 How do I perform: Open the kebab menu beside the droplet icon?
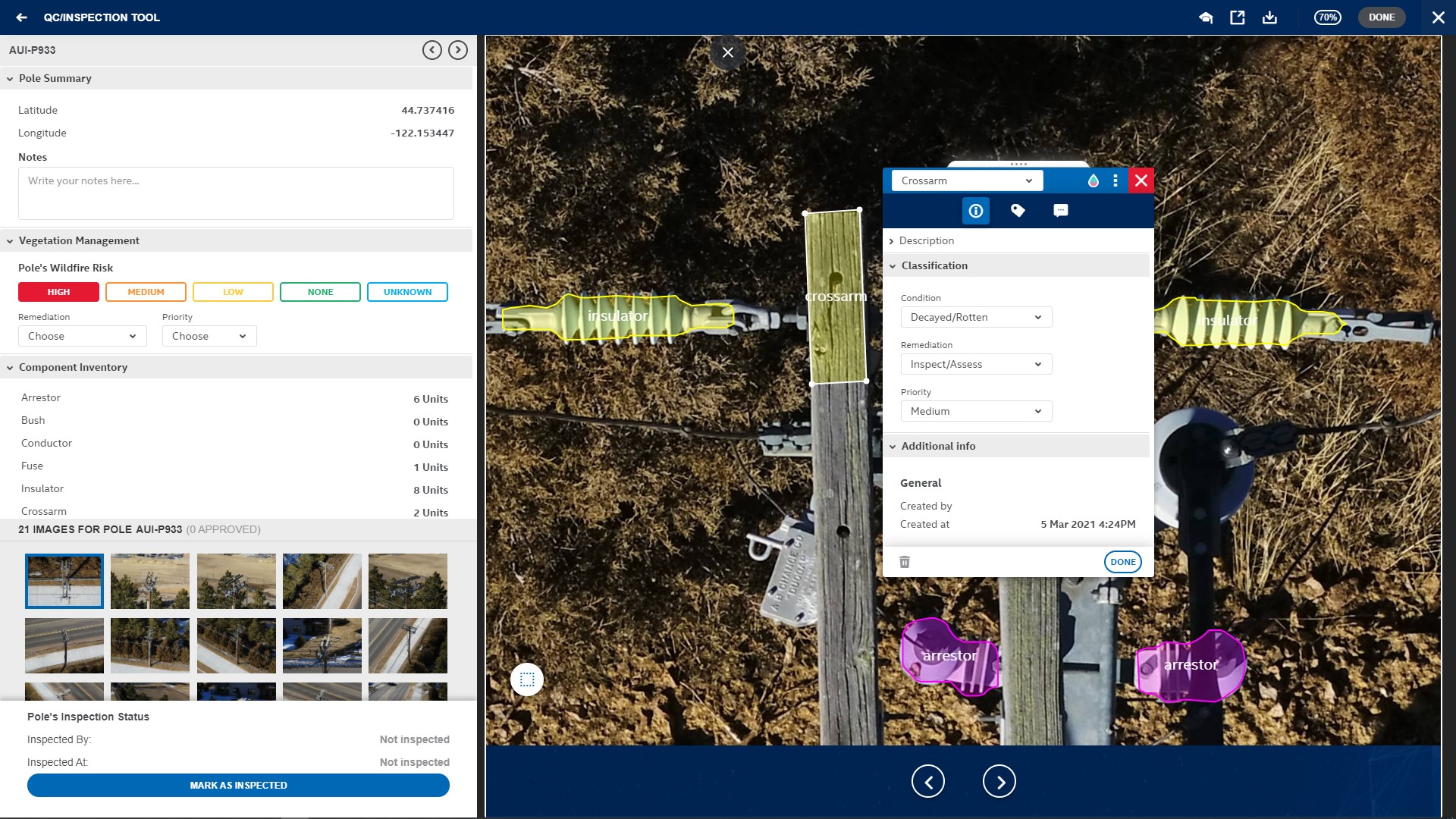pos(1115,180)
